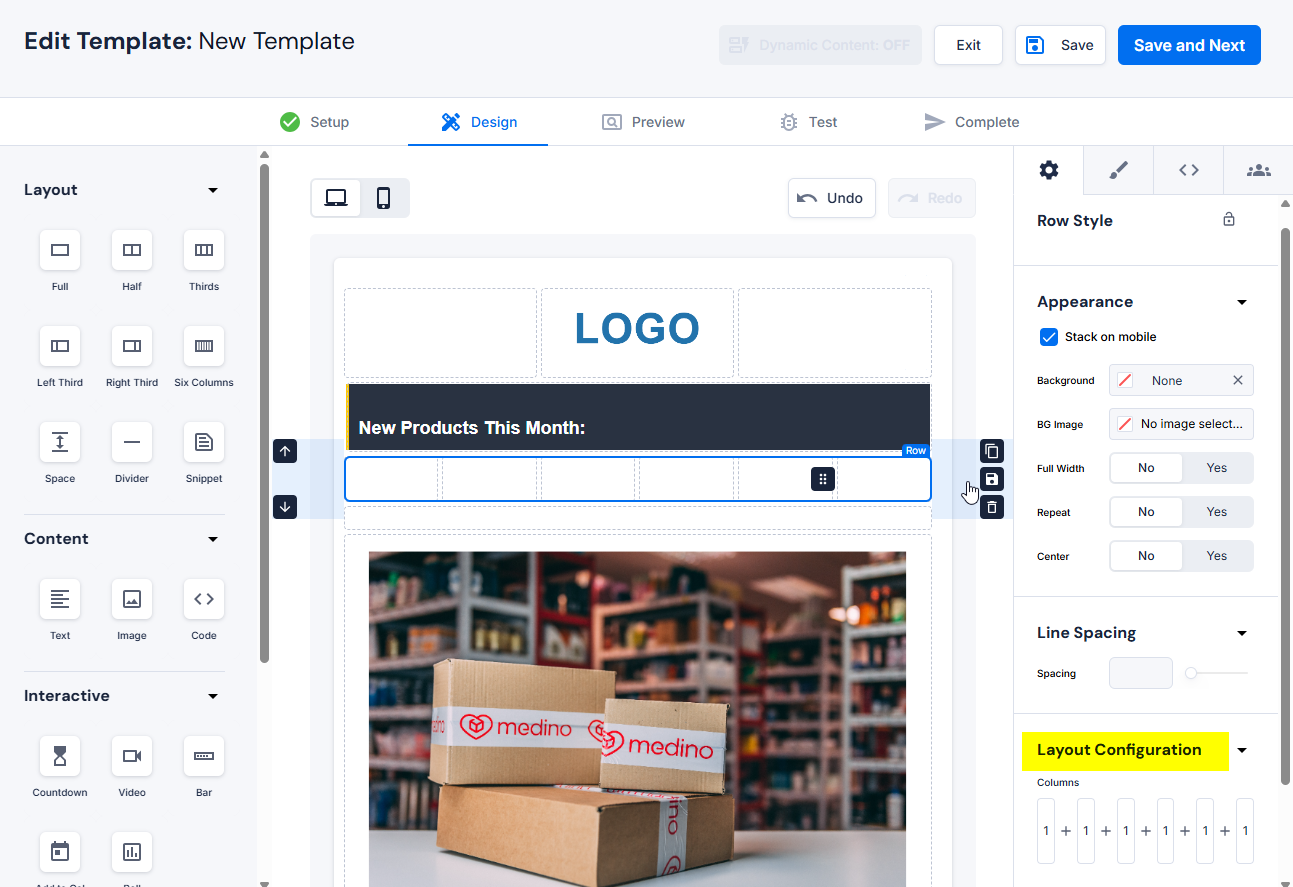Duplicate the selected row
The width and height of the screenshot is (1293, 887).
pos(991,451)
